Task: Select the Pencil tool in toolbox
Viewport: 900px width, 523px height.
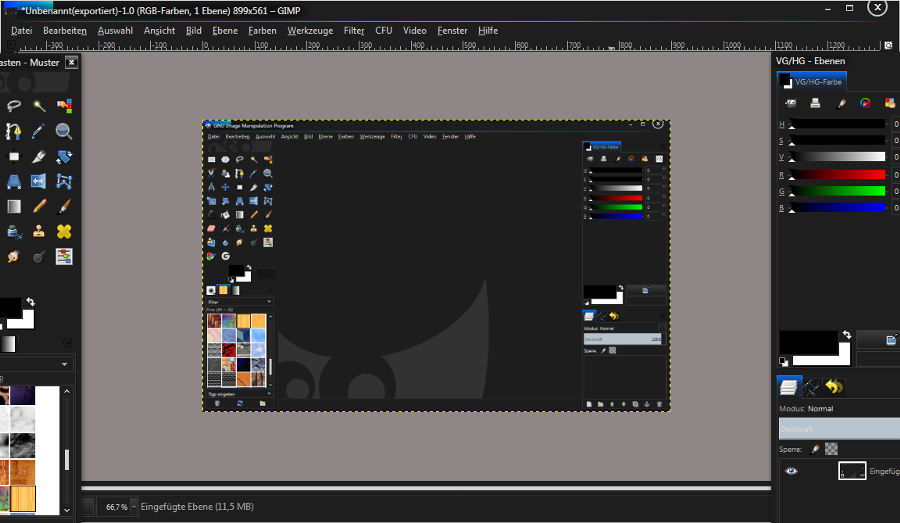Action: coord(40,206)
